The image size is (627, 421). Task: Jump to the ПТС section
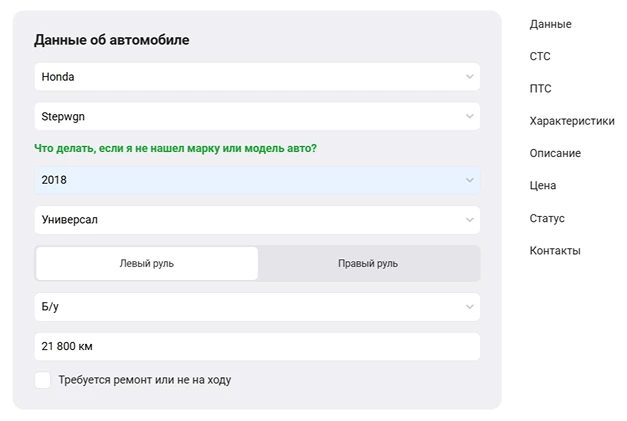pos(540,89)
